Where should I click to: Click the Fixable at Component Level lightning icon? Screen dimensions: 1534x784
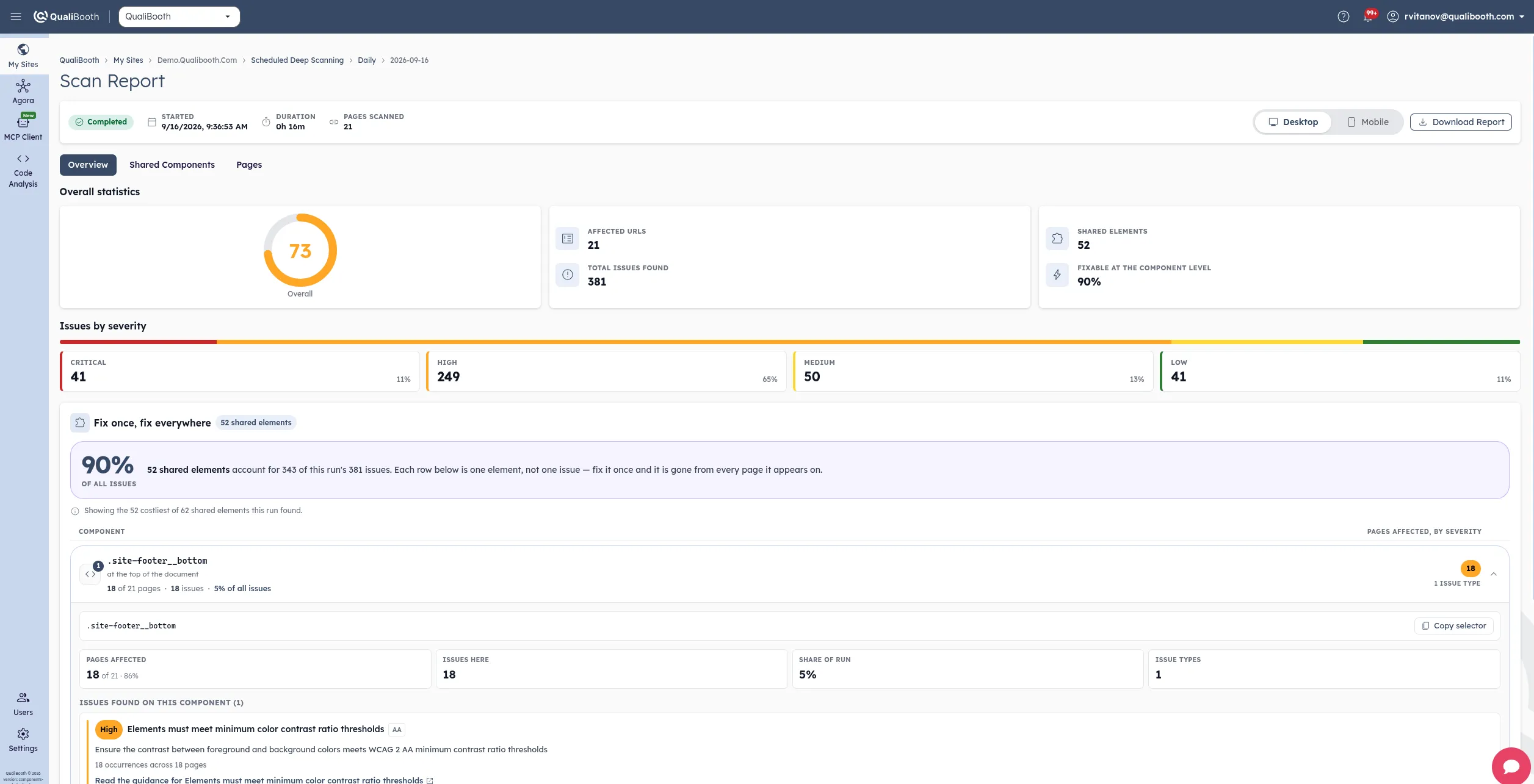tap(1057, 275)
